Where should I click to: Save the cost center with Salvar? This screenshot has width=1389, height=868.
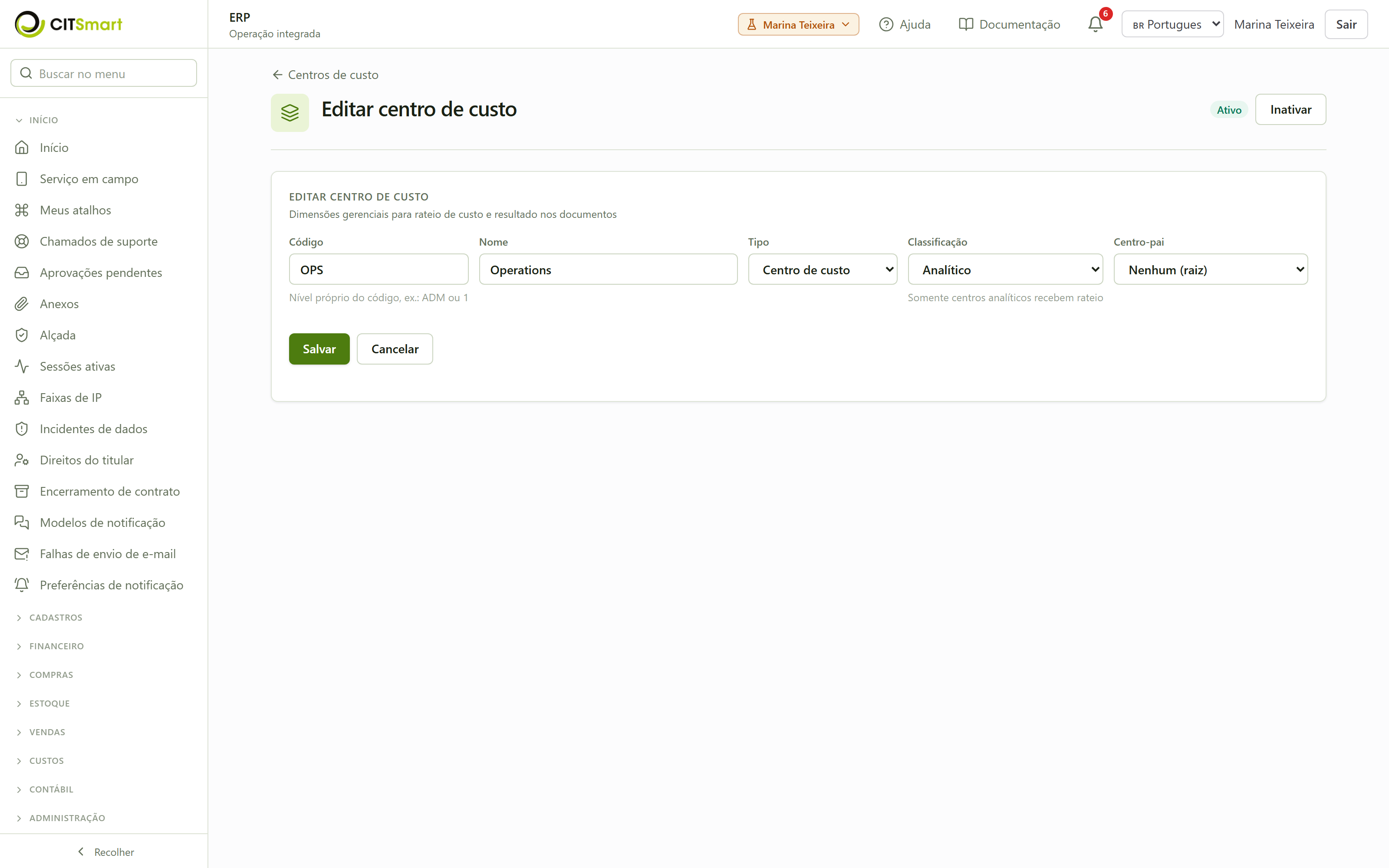pos(319,349)
